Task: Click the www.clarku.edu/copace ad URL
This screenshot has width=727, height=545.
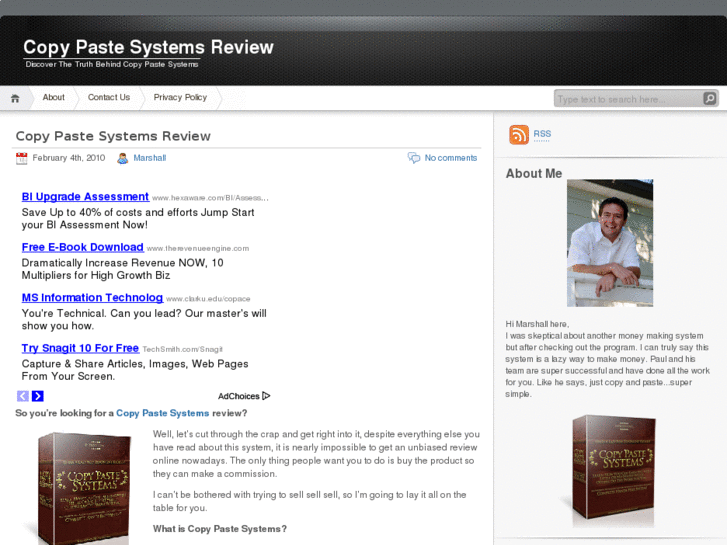Action: [208, 299]
